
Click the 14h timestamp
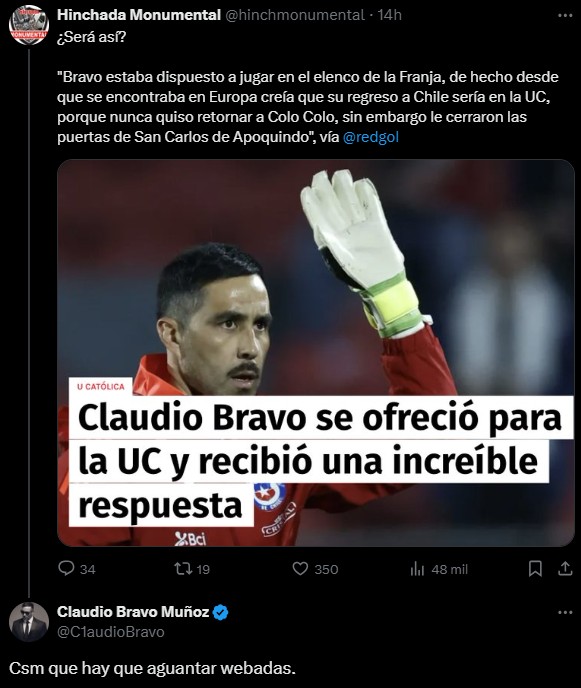[x=390, y=15]
